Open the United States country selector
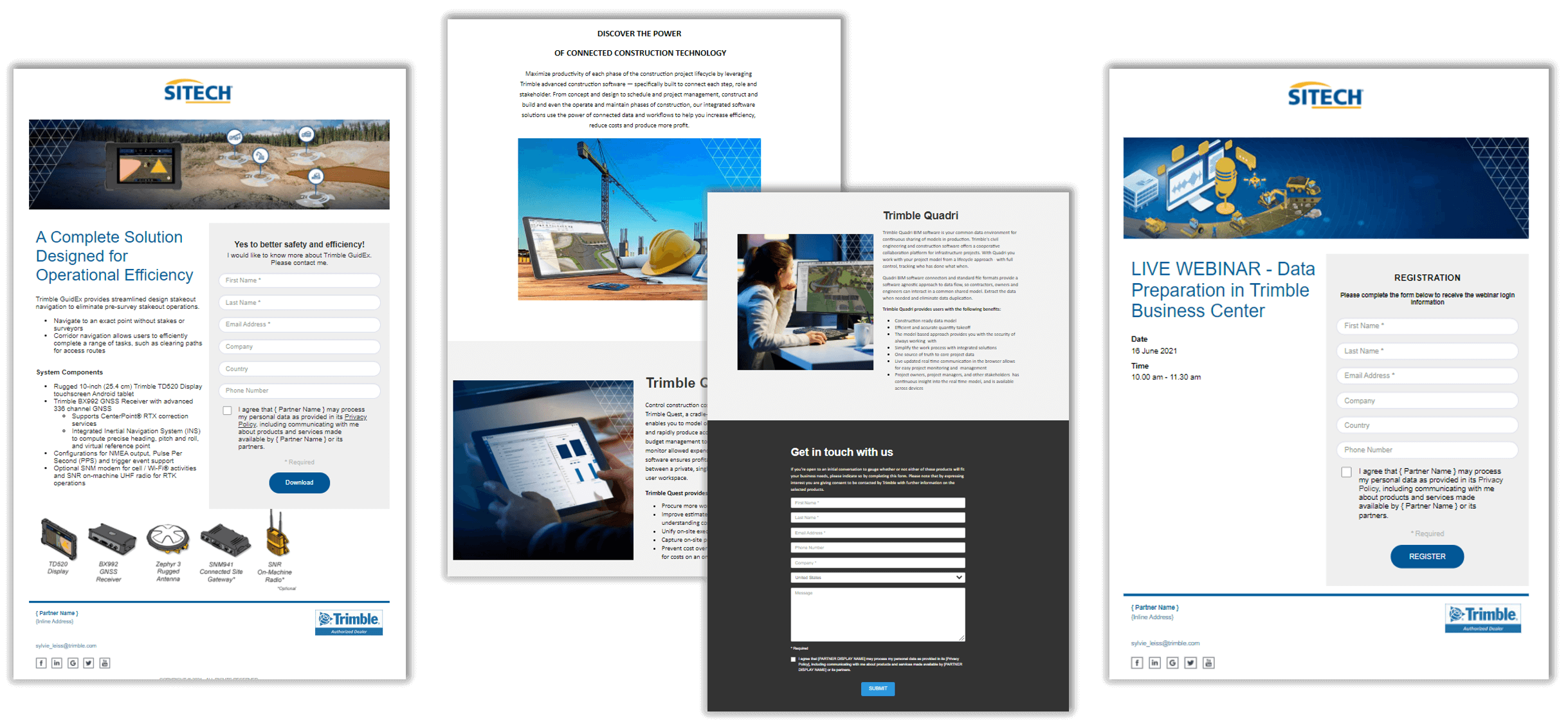1568x725 pixels. [x=878, y=577]
